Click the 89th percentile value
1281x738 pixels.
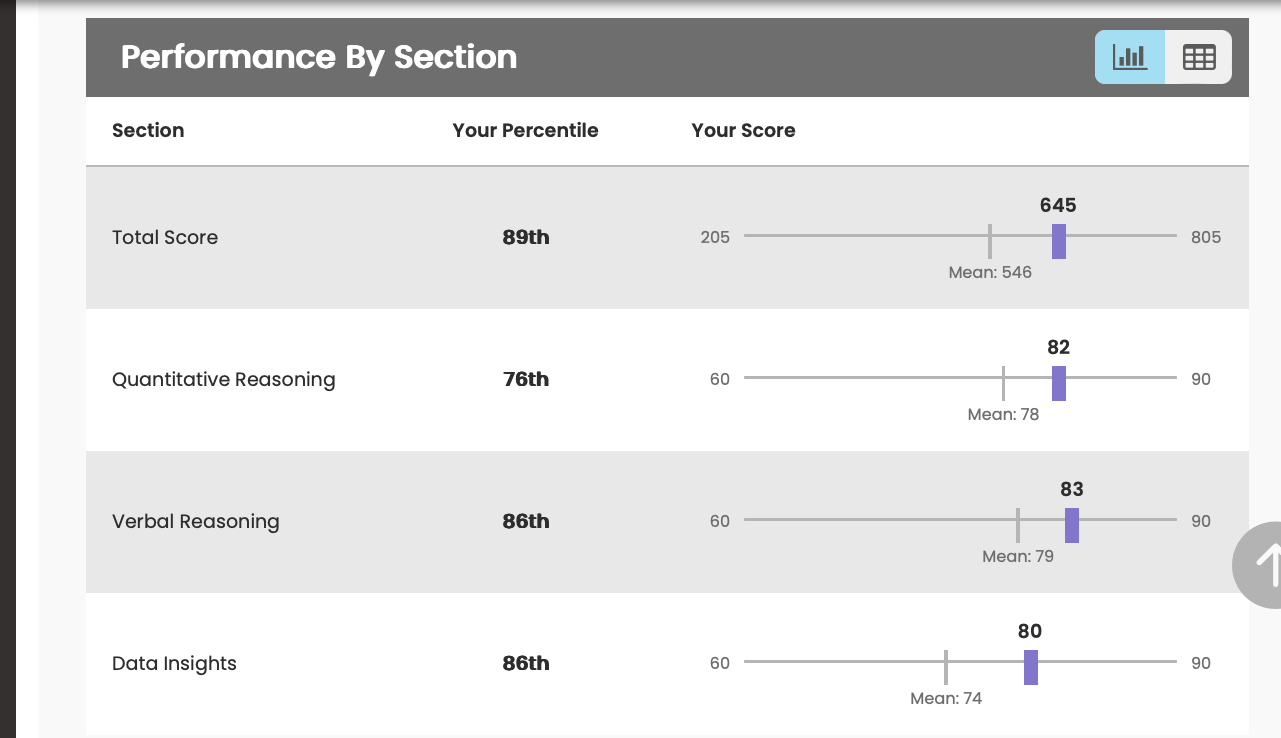(526, 237)
